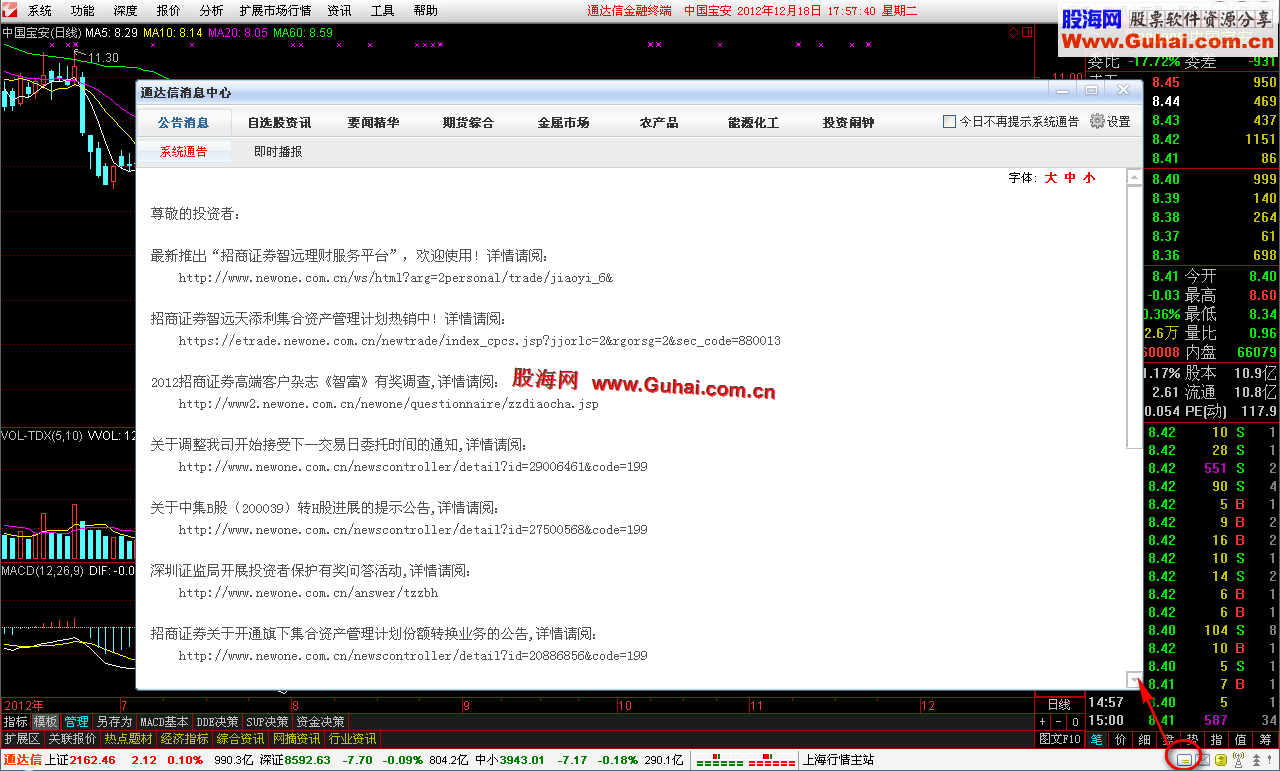Open the 关联报价 tab
This screenshot has height=771, width=1280.
click(73, 739)
